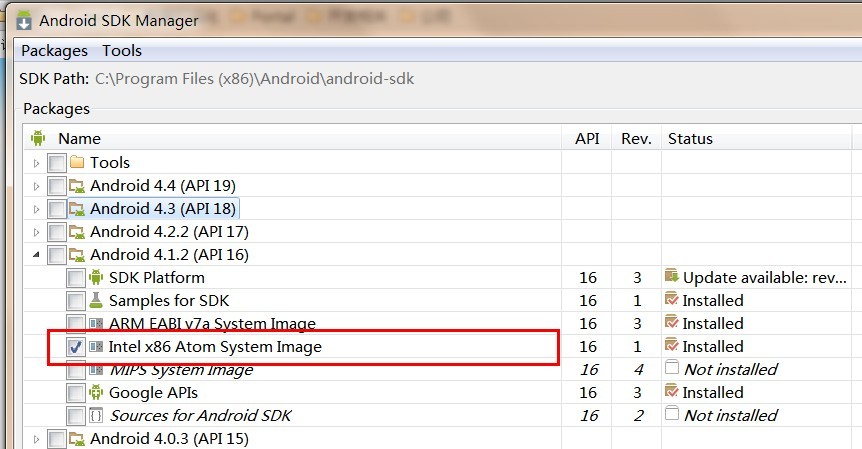Check the Android 4.4 (API 19) checkbox

click(57, 186)
